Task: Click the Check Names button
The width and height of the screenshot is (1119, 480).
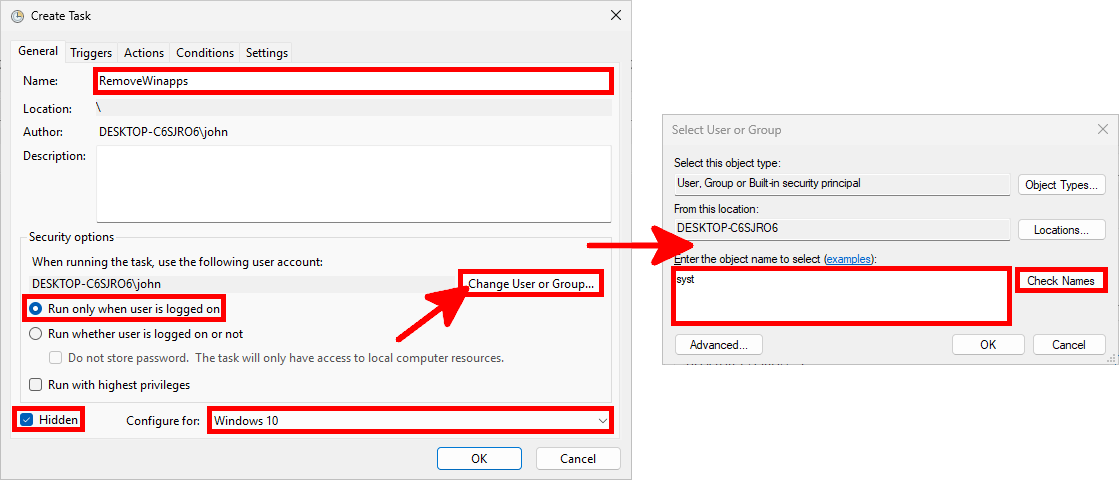Action: tap(1061, 281)
